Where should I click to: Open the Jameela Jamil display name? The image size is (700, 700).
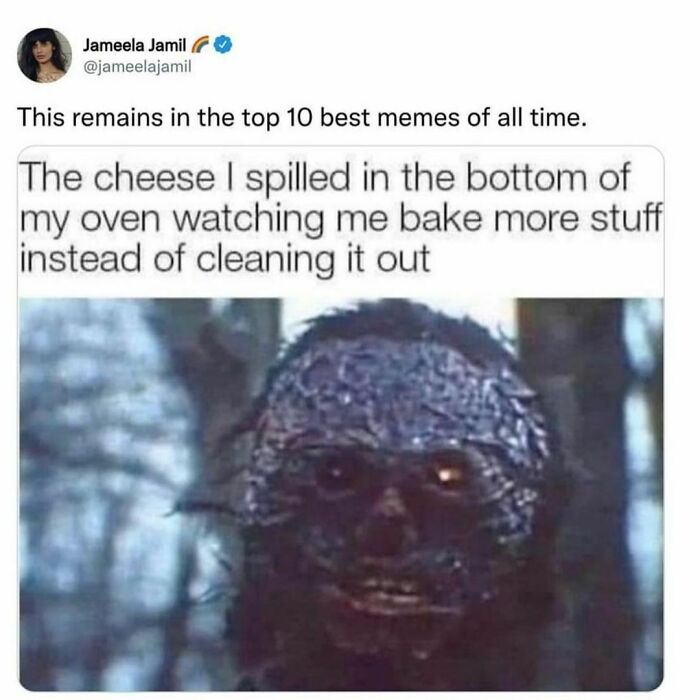134,45
